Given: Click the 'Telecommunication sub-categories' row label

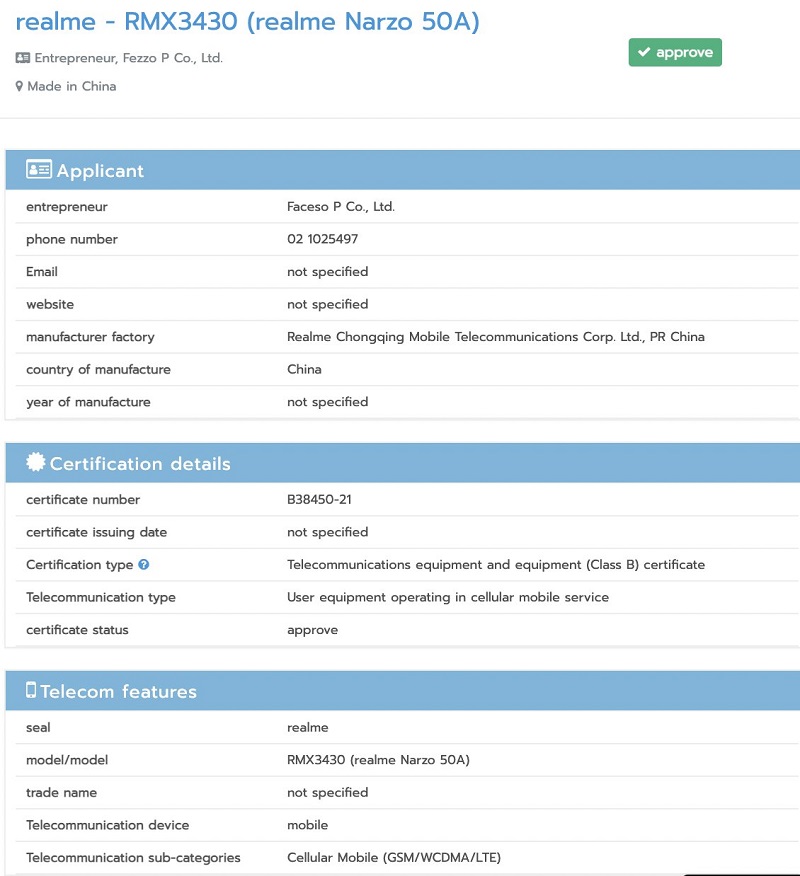Looking at the screenshot, I should click(133, 858).
